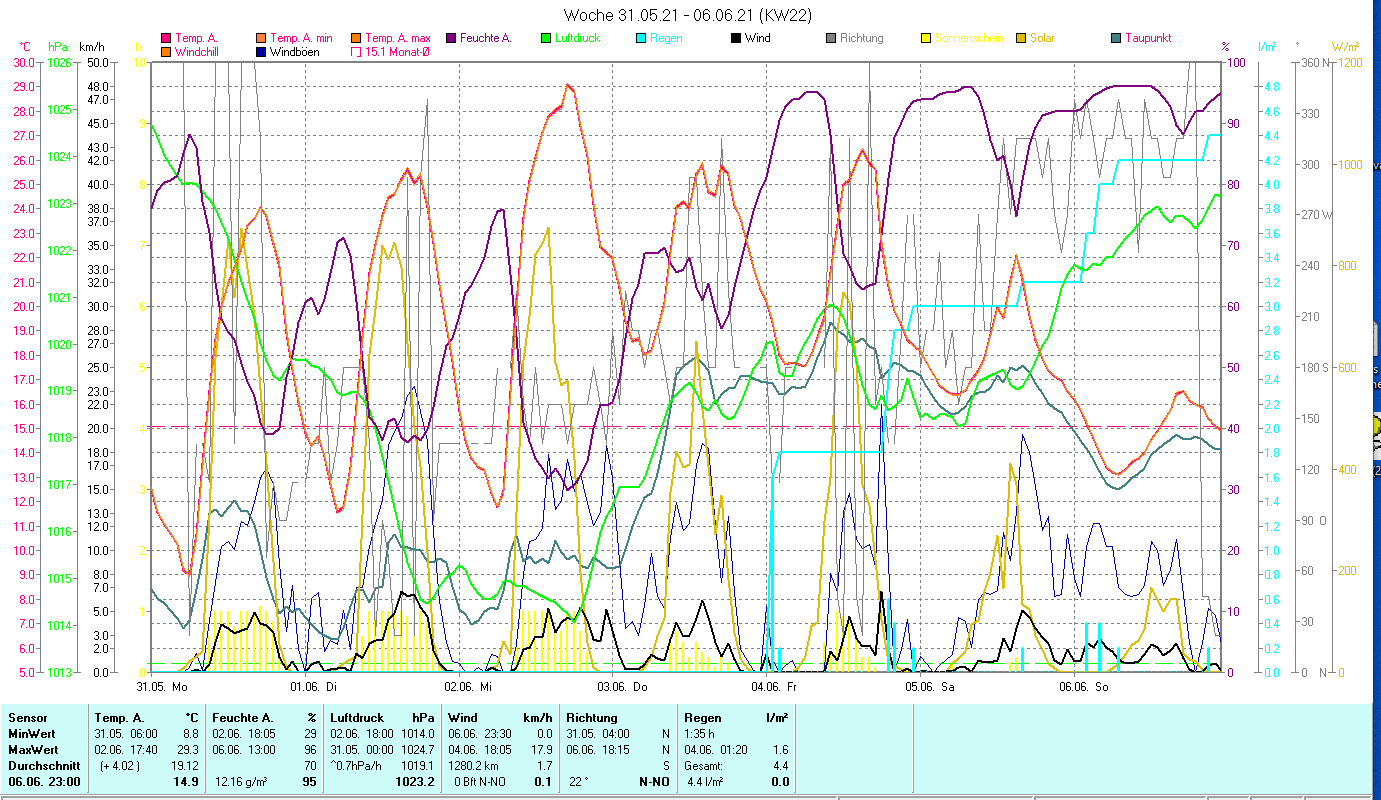The width and height of the screenshot is (1381, 800).
Task: Click the minimum temperature value '8.8'
Action: pyautogui.click(x=190, y=734)
